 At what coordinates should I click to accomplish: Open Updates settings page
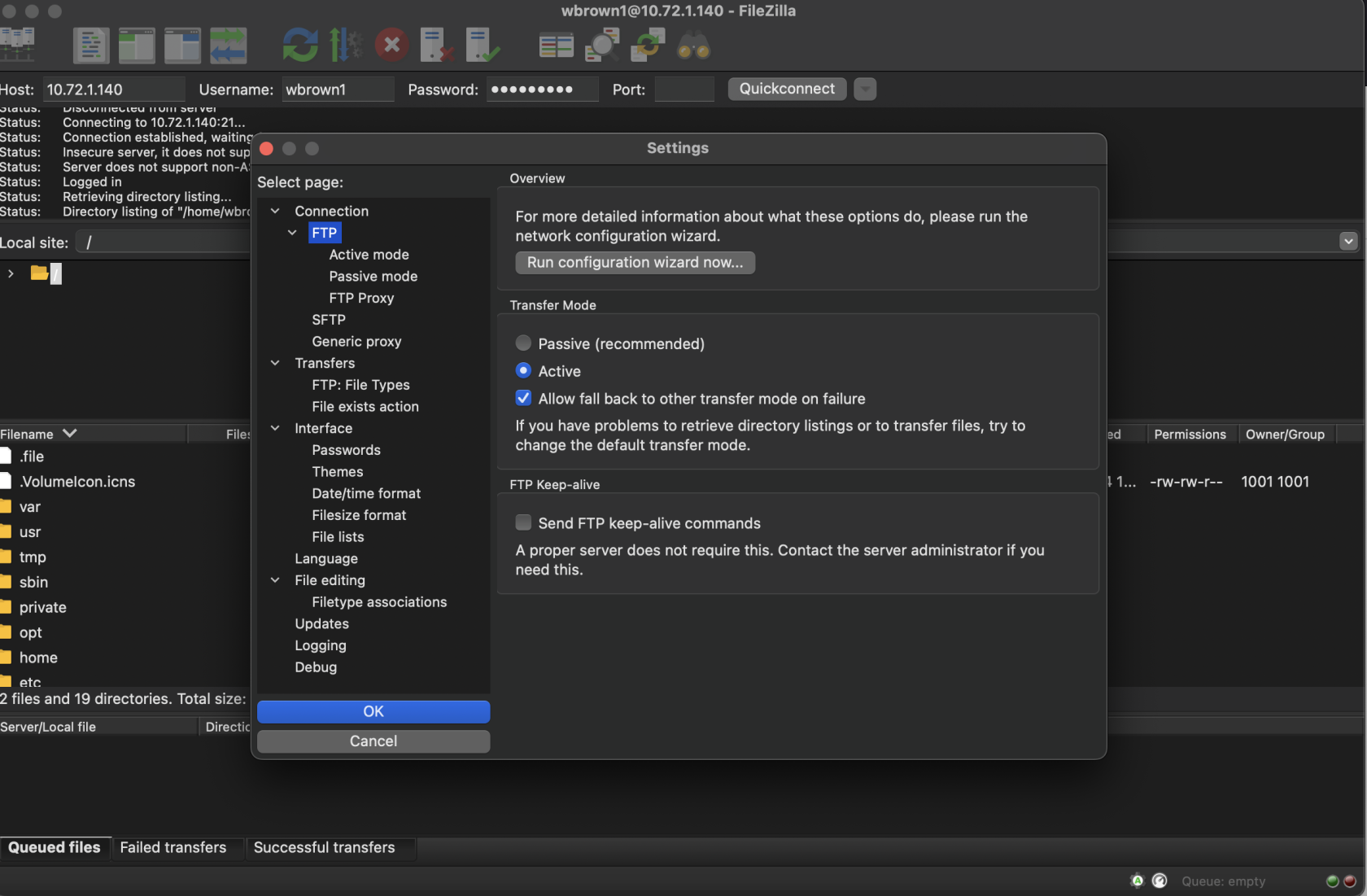point(321,624)
